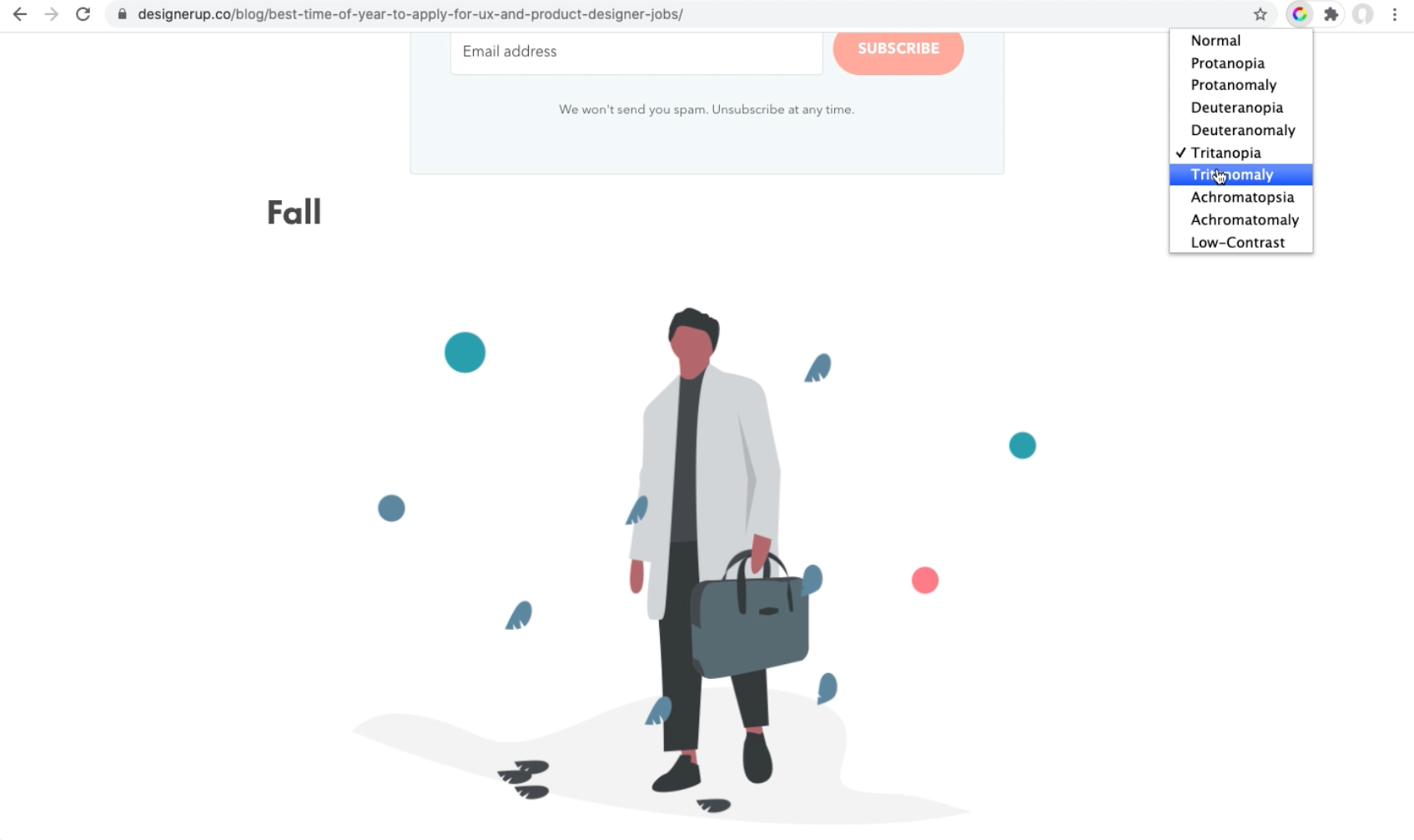Click the browser forward arrow
1414x840 pixels.
52,14
